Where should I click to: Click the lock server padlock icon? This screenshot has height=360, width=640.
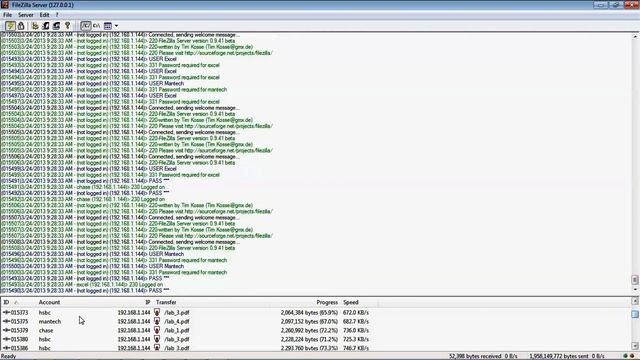pyautogui.click(x=21, y=26)
